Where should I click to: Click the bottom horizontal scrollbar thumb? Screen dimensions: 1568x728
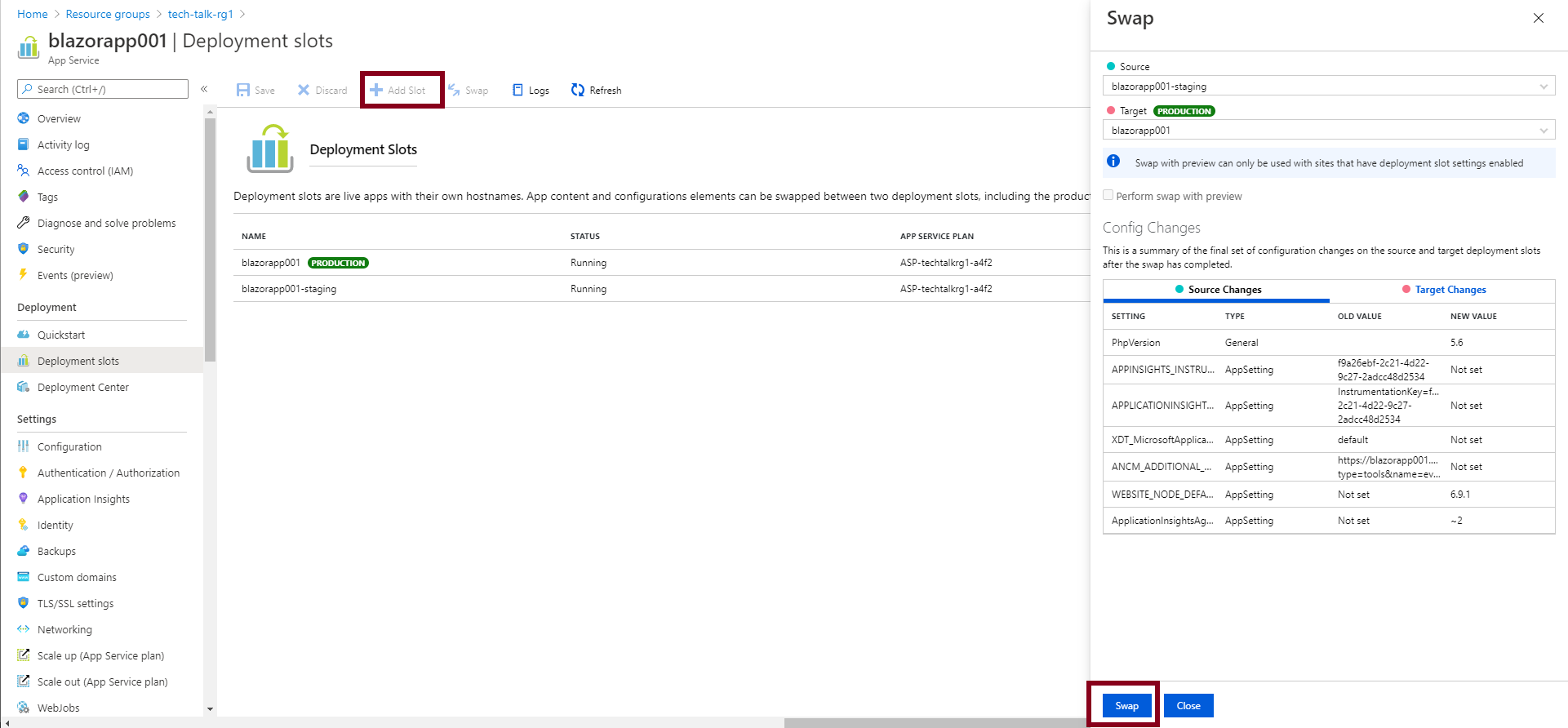pos(937,723)
